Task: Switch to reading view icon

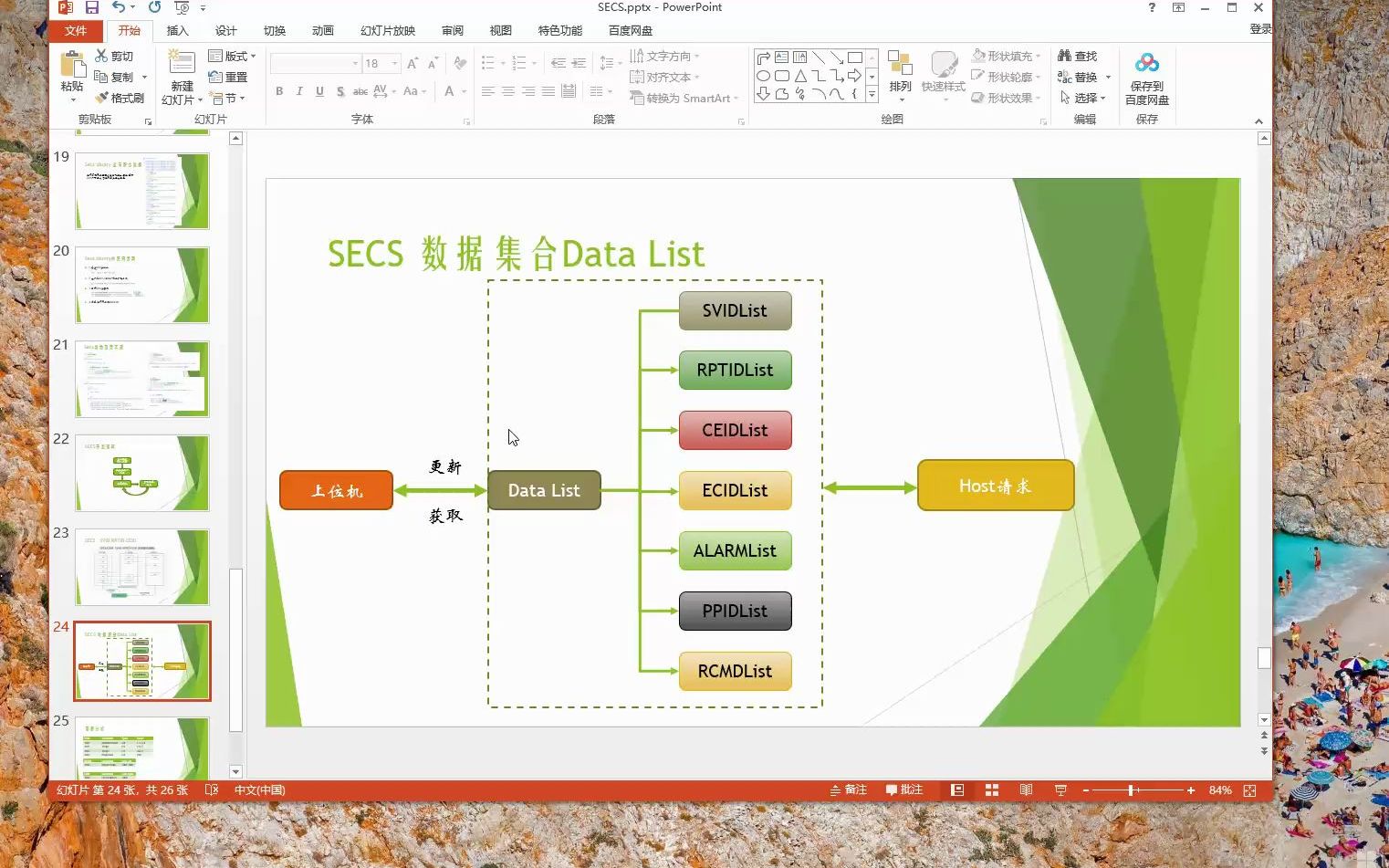Action: pyautogui.click(x=1026, y=790)
